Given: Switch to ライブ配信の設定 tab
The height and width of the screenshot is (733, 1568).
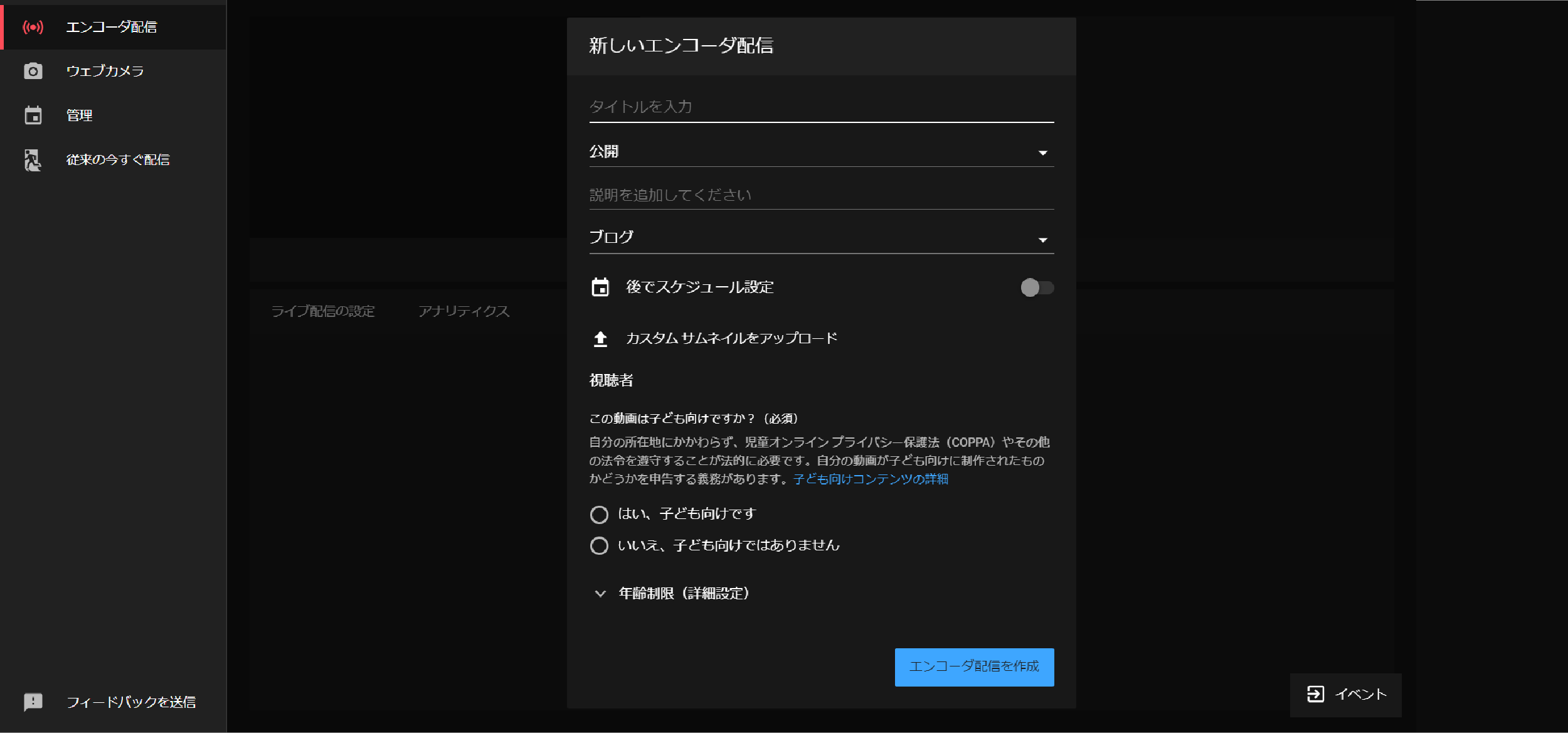Looking at the screenshot, I should (x=323, y=311).
